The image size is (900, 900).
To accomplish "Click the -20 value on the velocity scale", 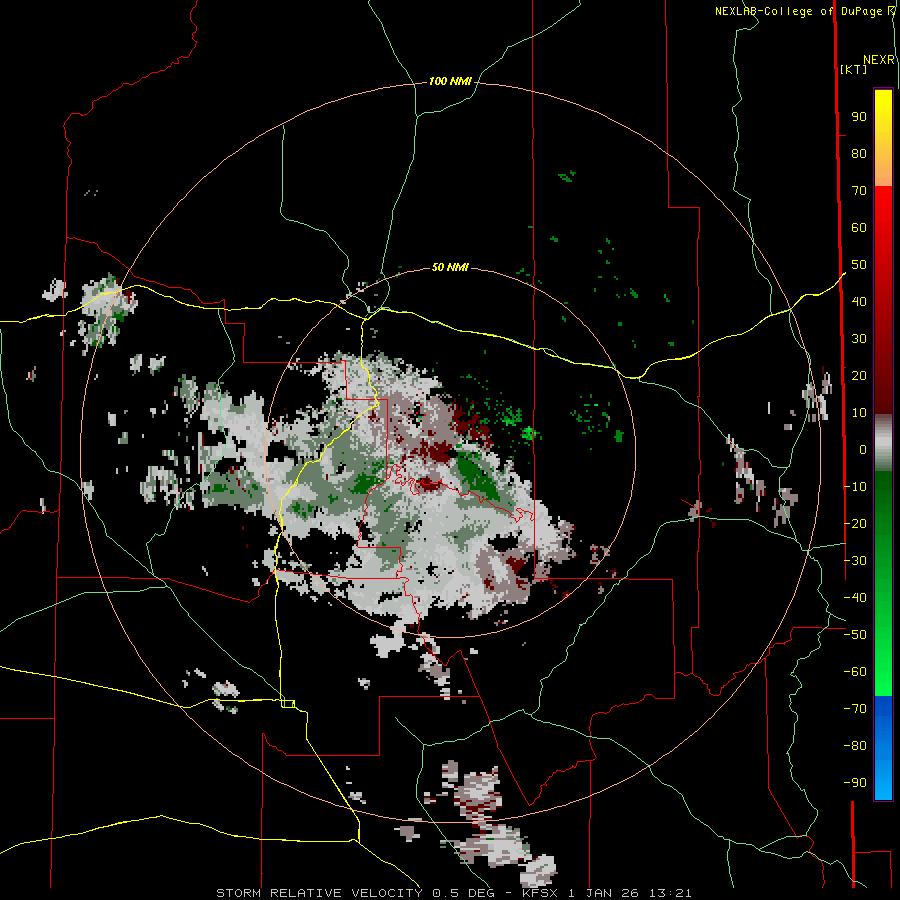I will point(855,523).
